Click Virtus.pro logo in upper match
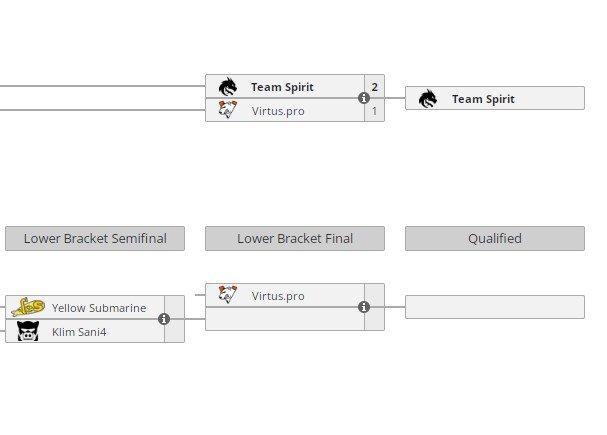607x435 pixels. click(x=229, y=110)
